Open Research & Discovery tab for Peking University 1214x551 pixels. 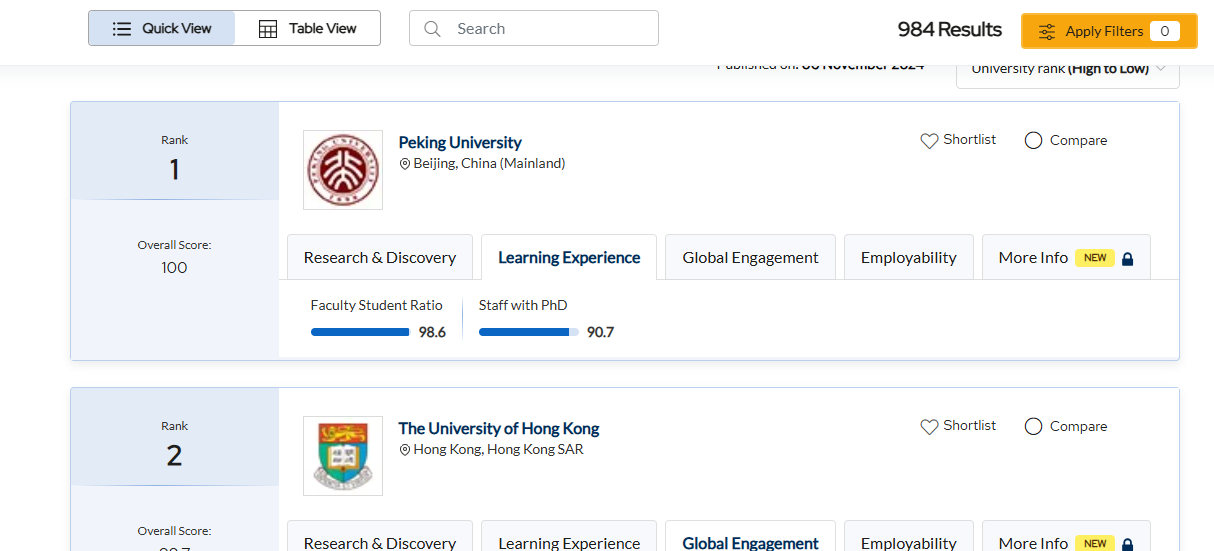[380, 257]
